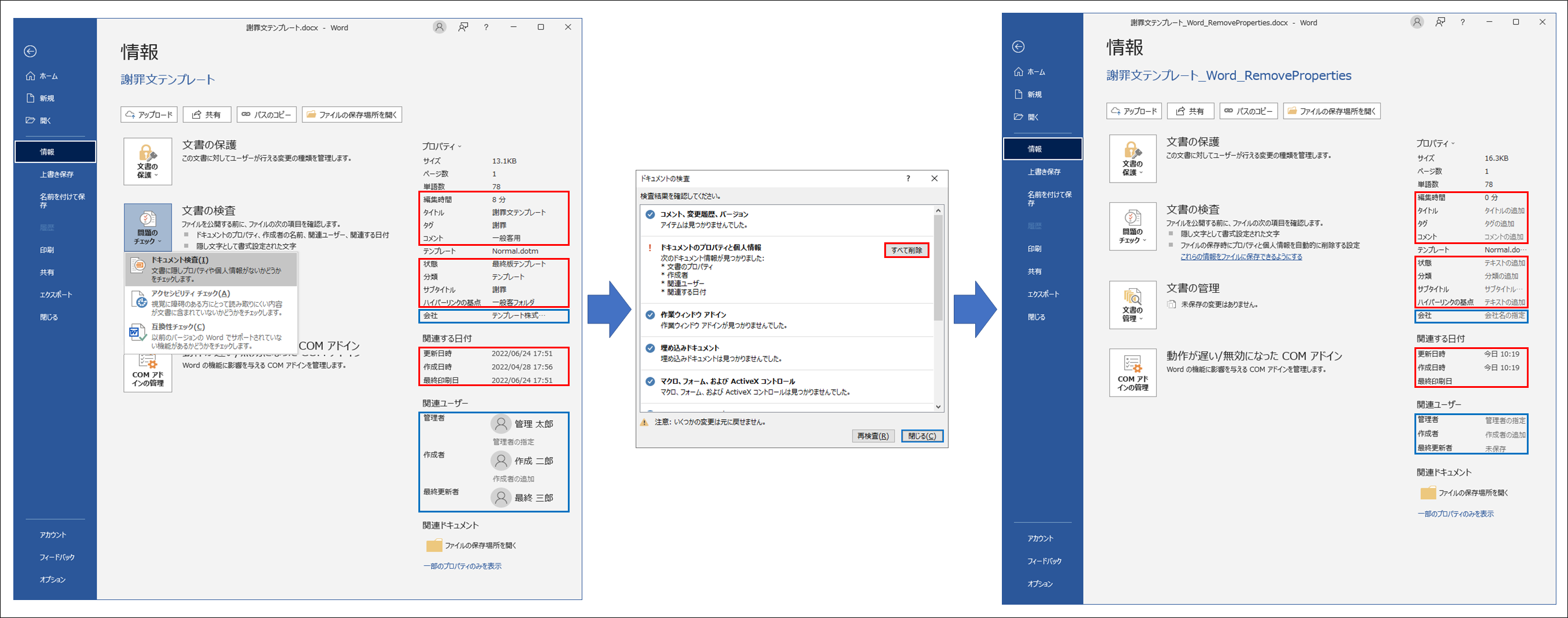Click feedback person icon in right window title bar
This screenshot has height=618, width=1568.
click(x=1440, y=23)
